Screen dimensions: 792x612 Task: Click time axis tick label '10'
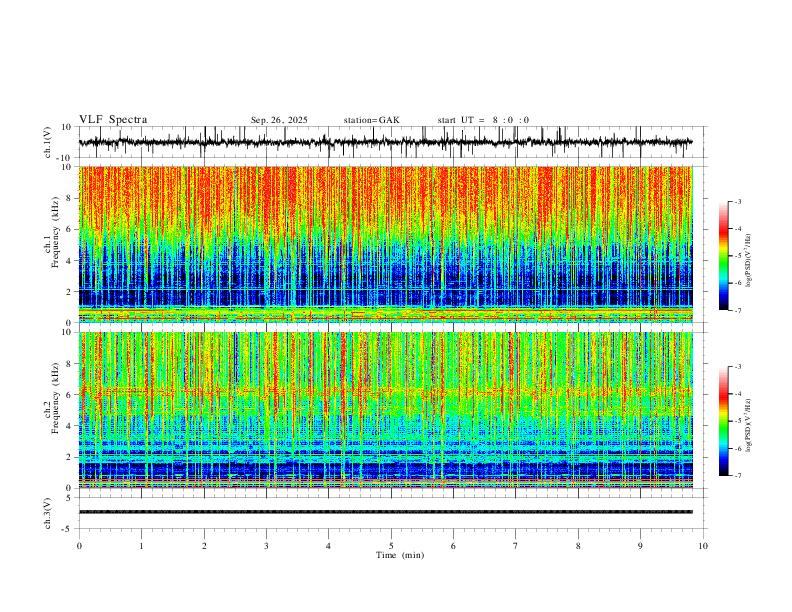(703, 546)
